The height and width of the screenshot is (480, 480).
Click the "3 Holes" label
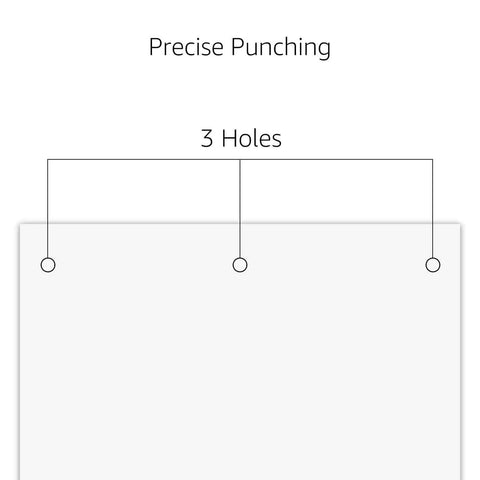coord(241,138)
